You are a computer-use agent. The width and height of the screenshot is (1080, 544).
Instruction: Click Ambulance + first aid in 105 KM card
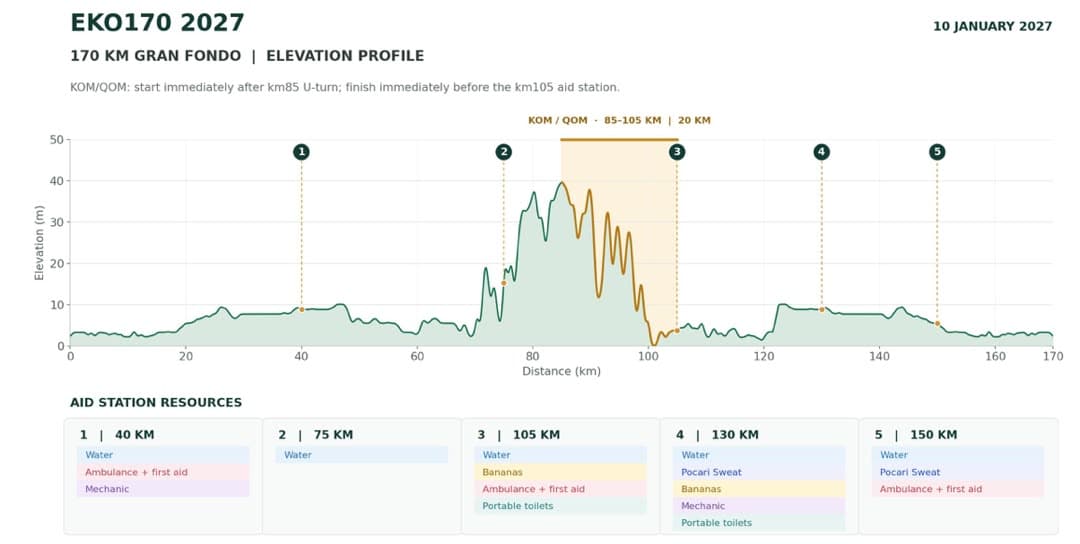pyautogui.click(x=560, y=489)
